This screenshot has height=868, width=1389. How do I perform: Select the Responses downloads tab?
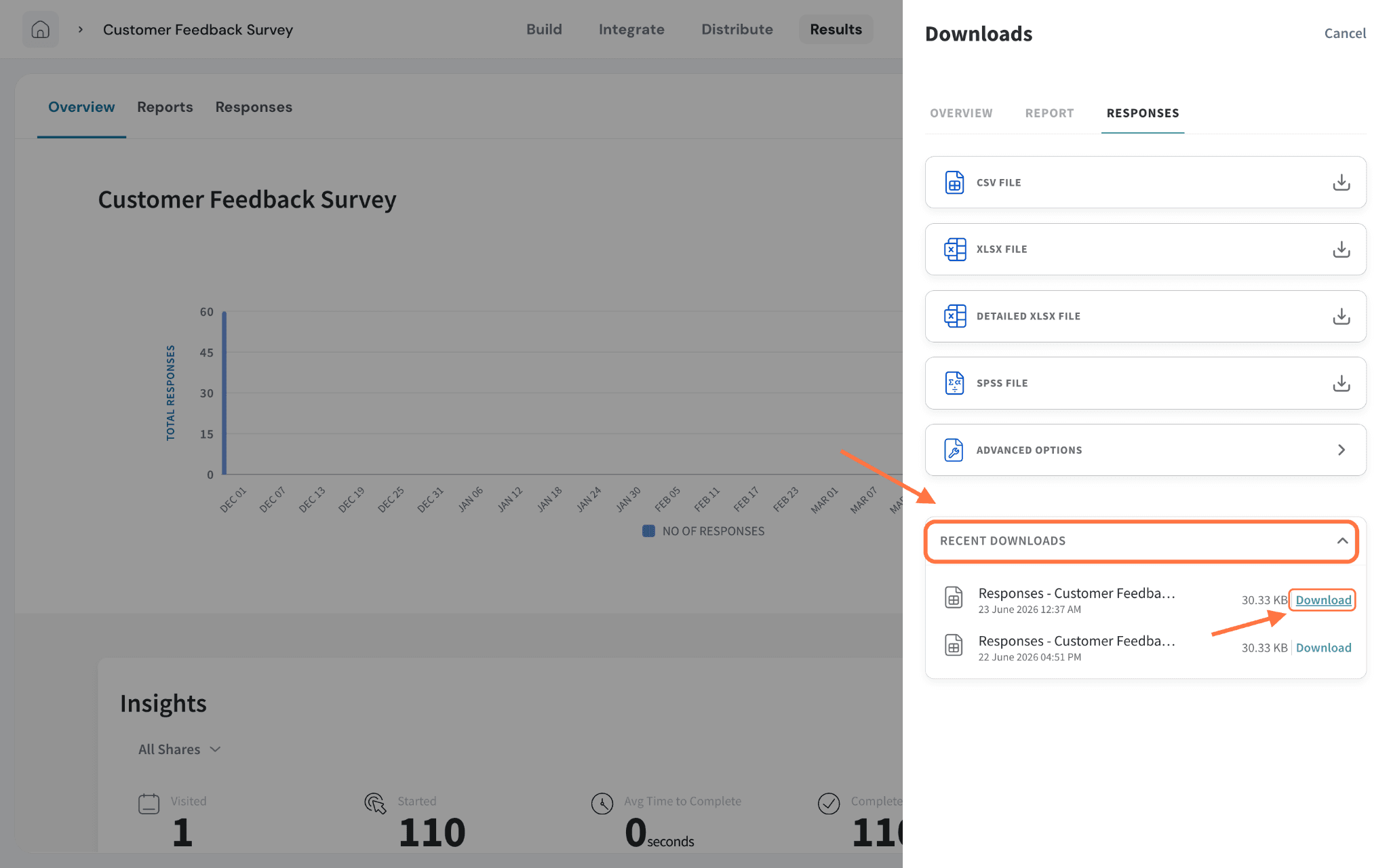pos(1143,113)
